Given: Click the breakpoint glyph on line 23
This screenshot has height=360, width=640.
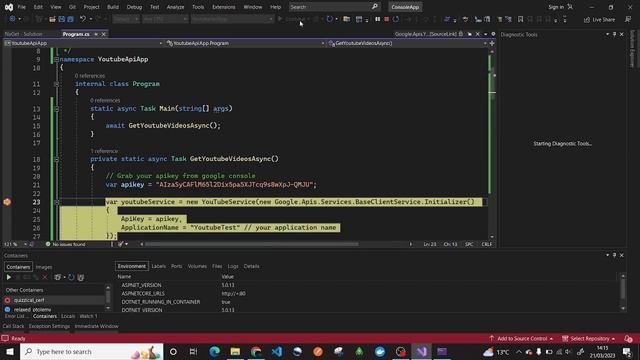Looking at the screenshot, I should click(7, 202).
